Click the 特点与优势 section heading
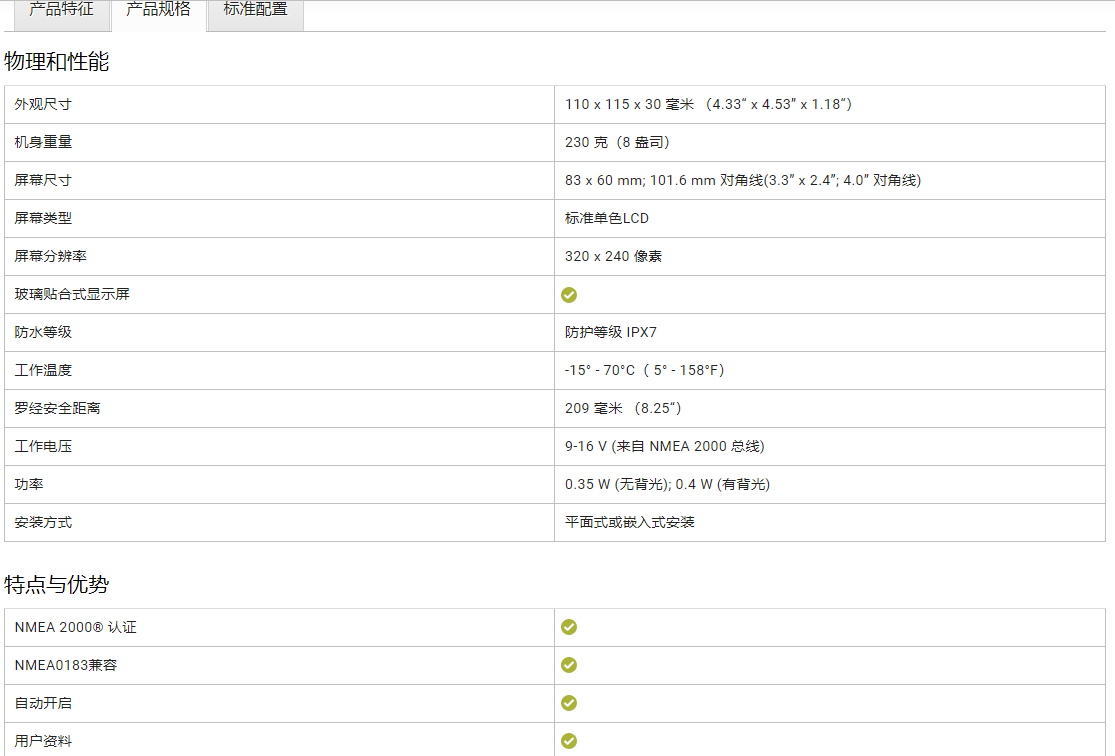Image resolution: width=1115 pixels, height=756 pixels. (x=57, y=585)
